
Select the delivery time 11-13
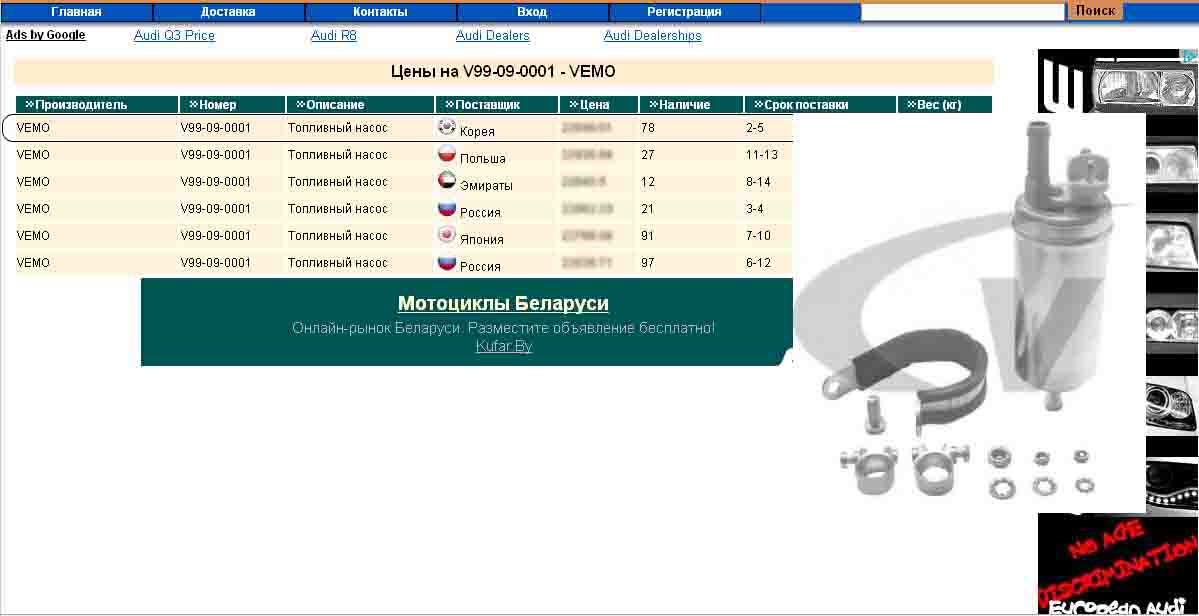point(762,155)
